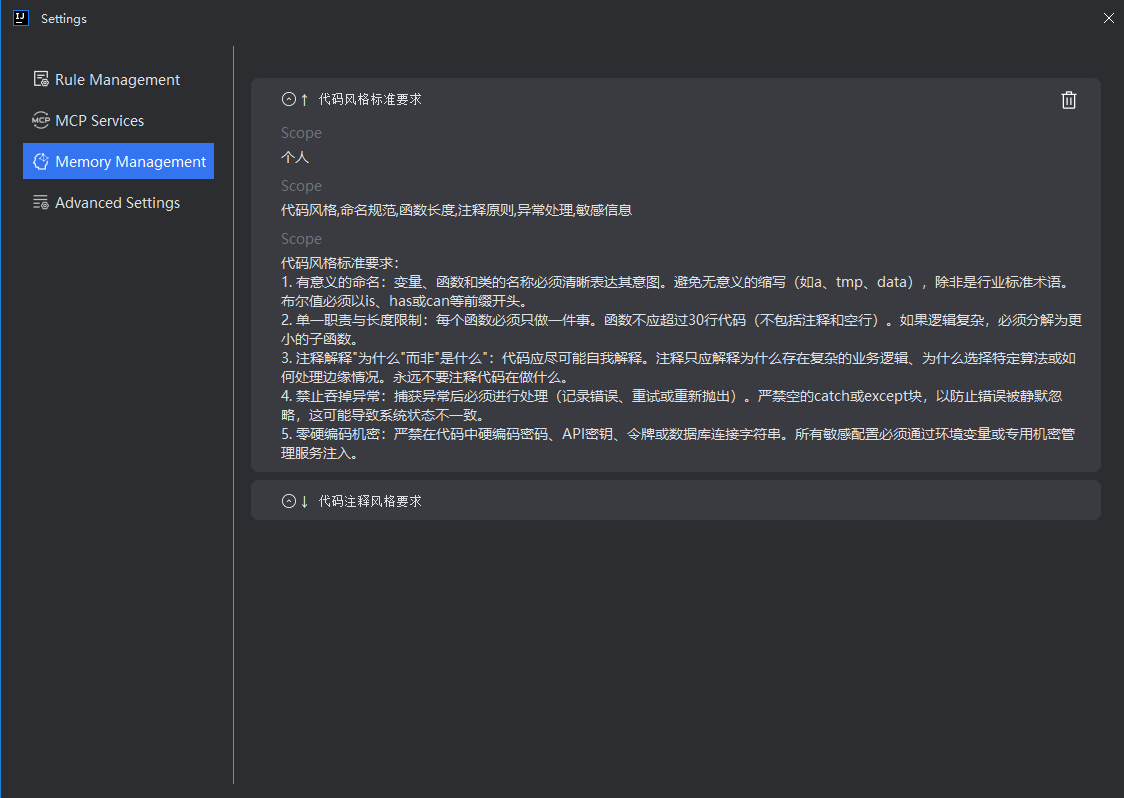Click the 代码注释风格要求 title text
This screenshot has height=798, width=1124.
click(x=370, y=501)
